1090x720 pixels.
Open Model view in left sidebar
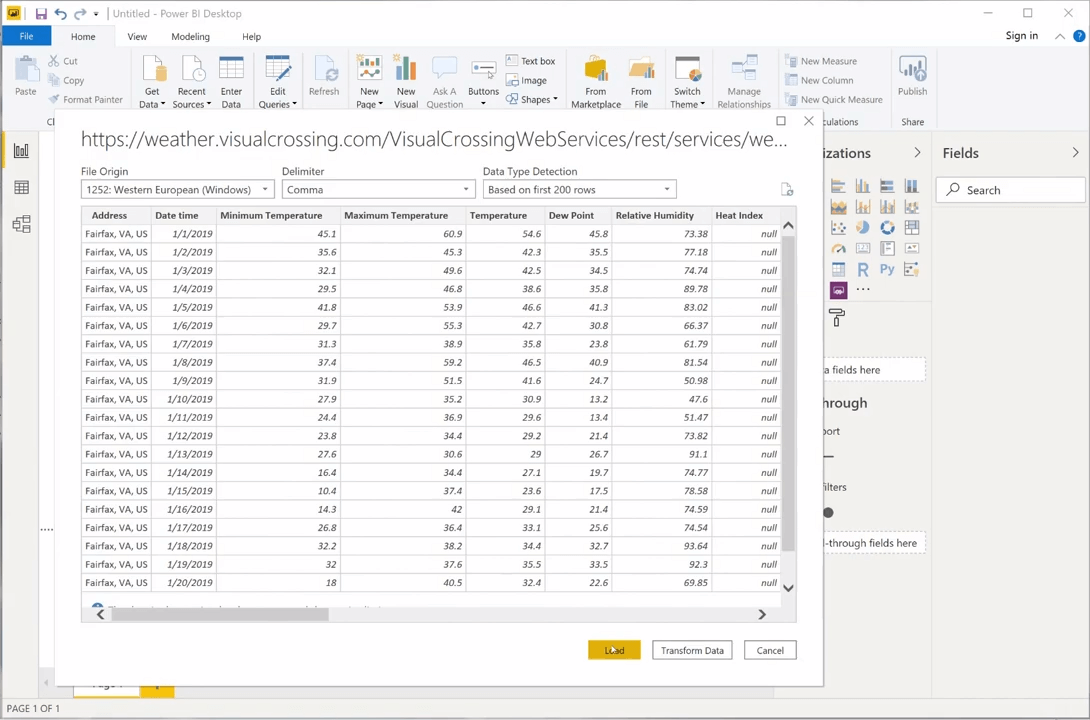(x=21, y=225)
